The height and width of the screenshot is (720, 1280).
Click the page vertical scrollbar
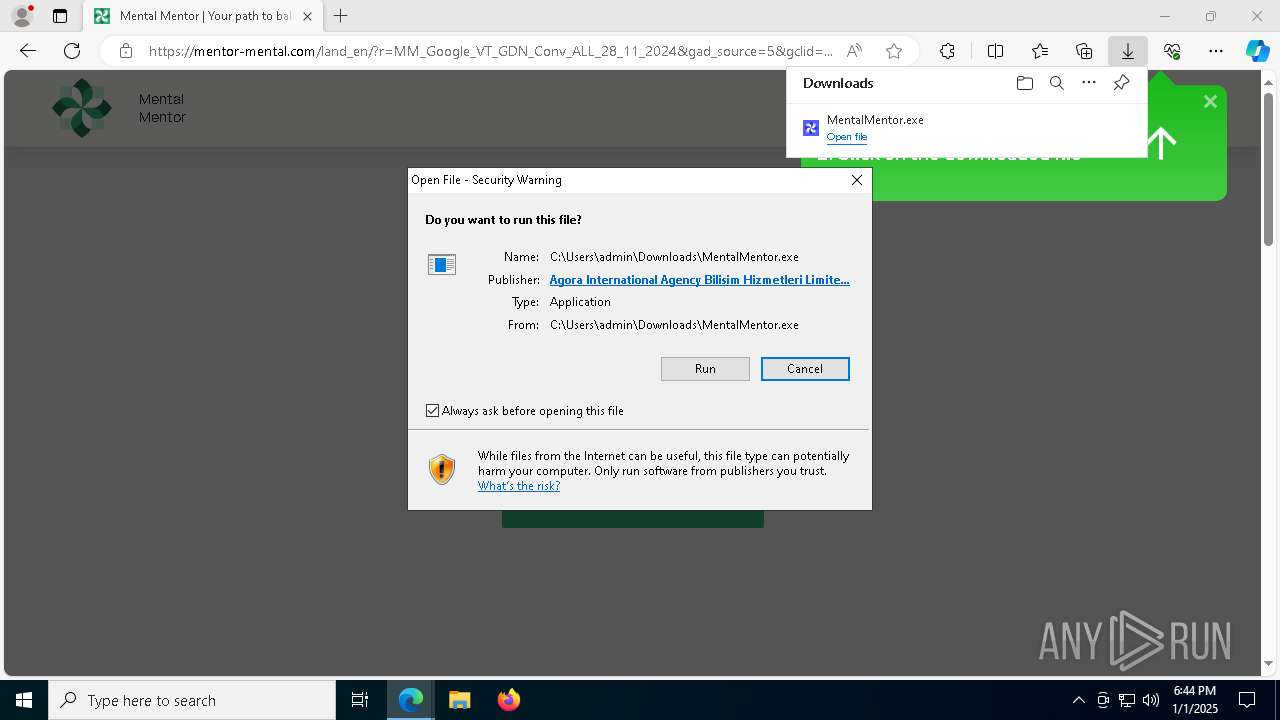coord(1268,170)
